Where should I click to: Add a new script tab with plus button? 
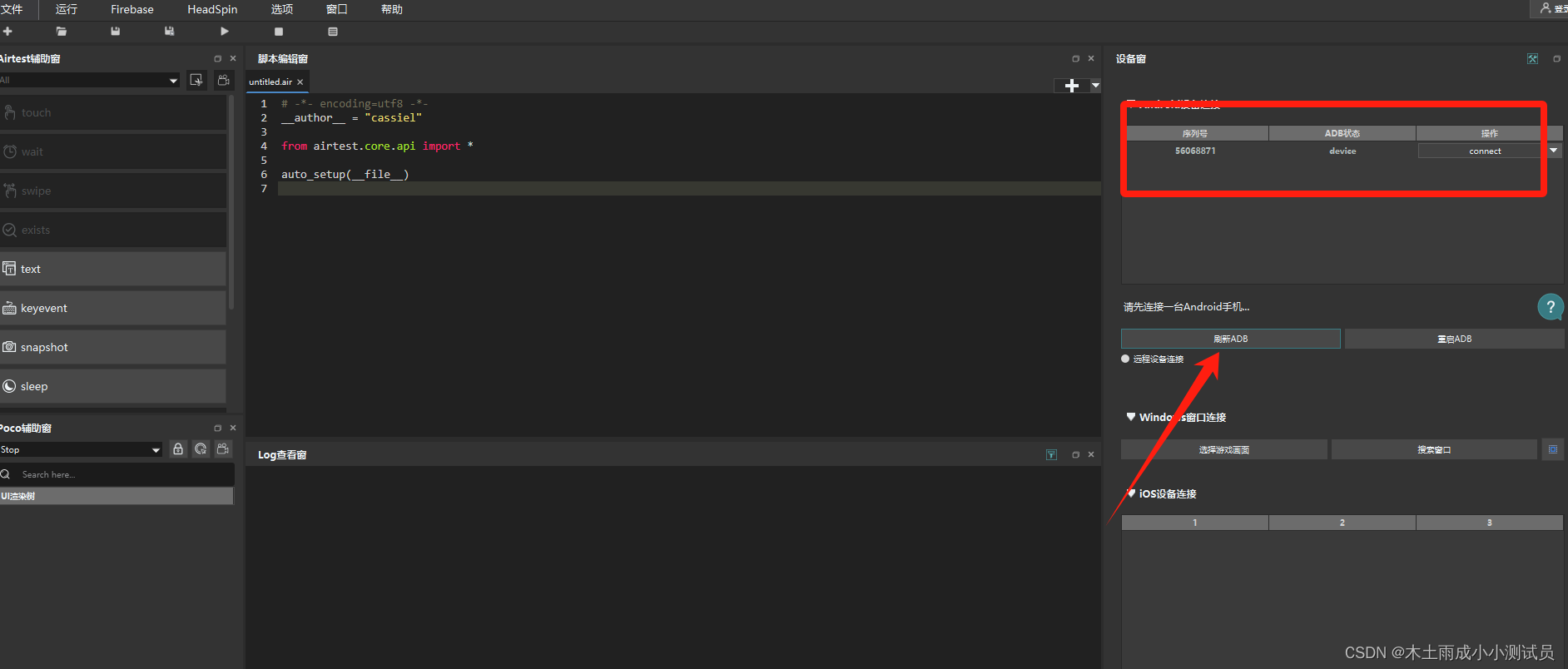pos(1072,86)
